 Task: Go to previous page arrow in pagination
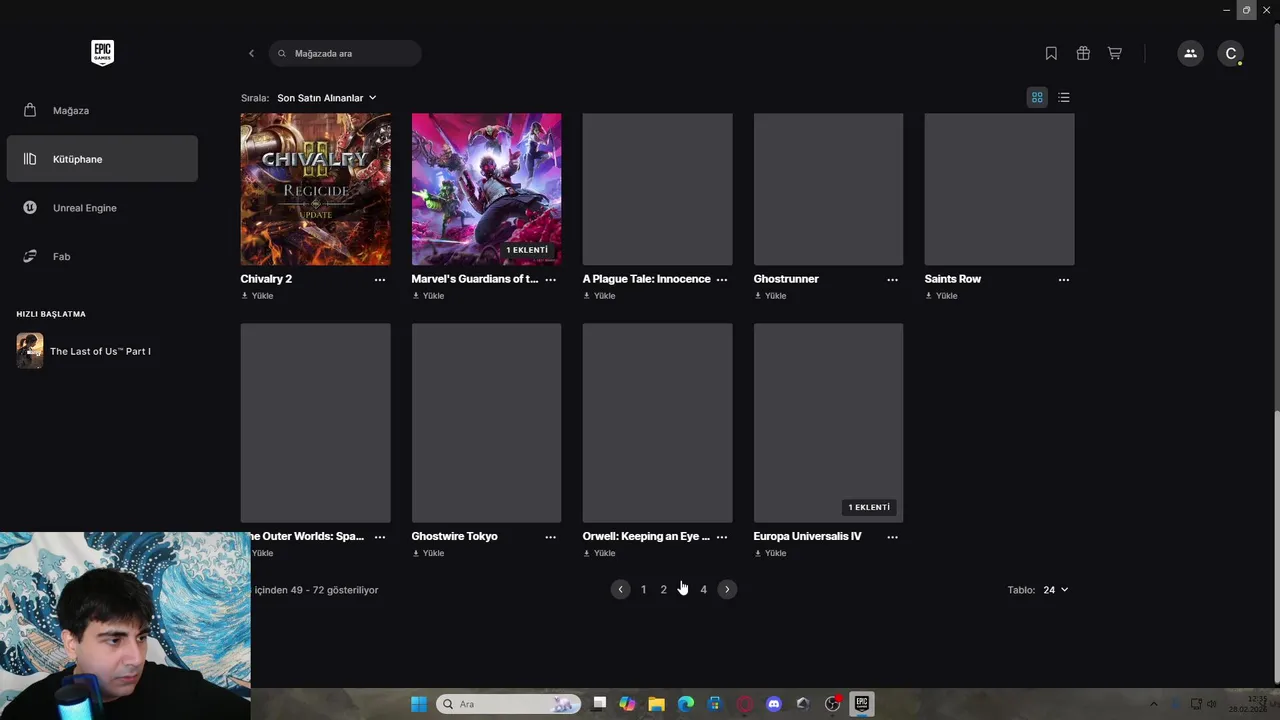(620, 590)
